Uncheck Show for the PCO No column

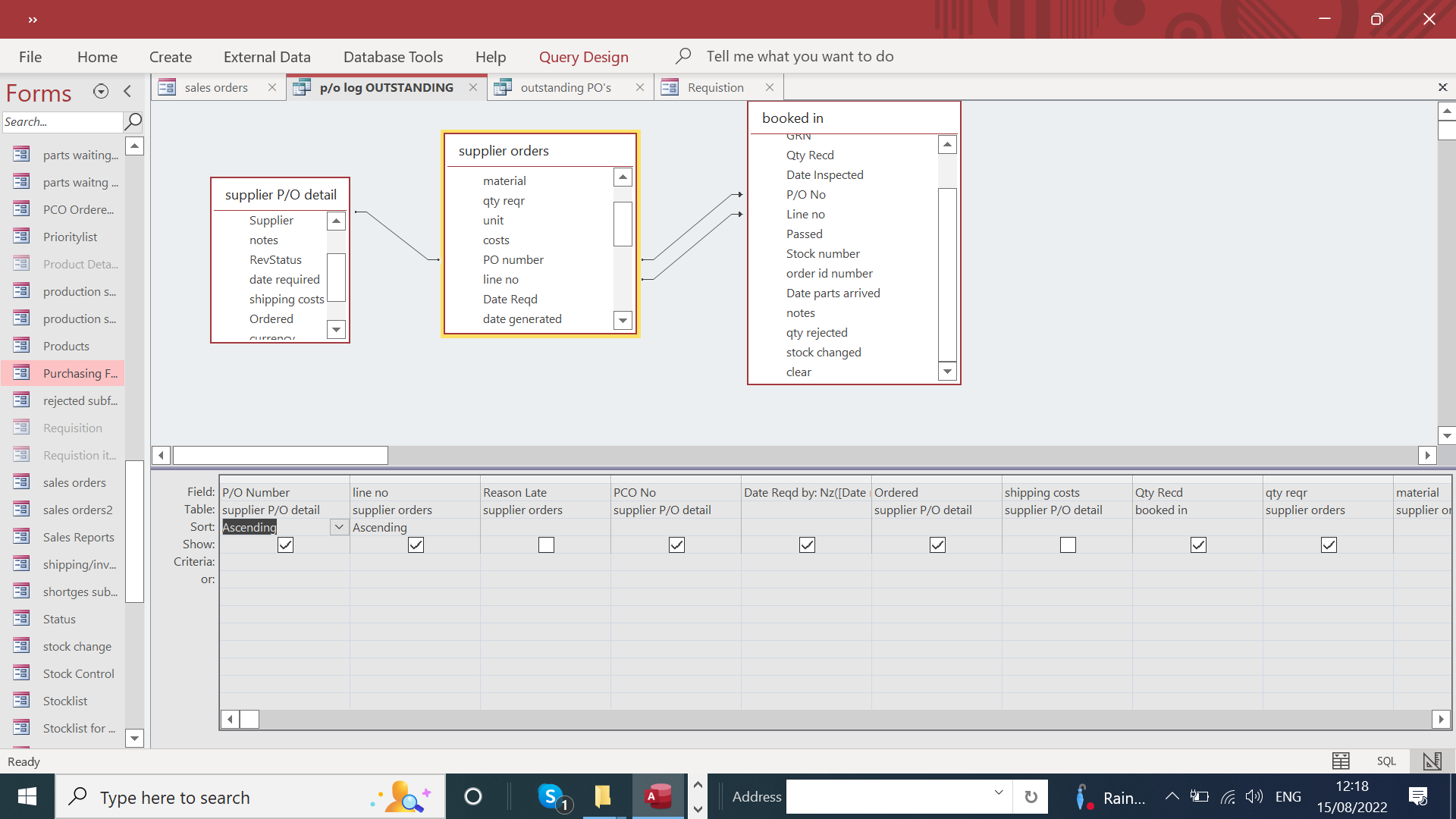tap(676, 544)
